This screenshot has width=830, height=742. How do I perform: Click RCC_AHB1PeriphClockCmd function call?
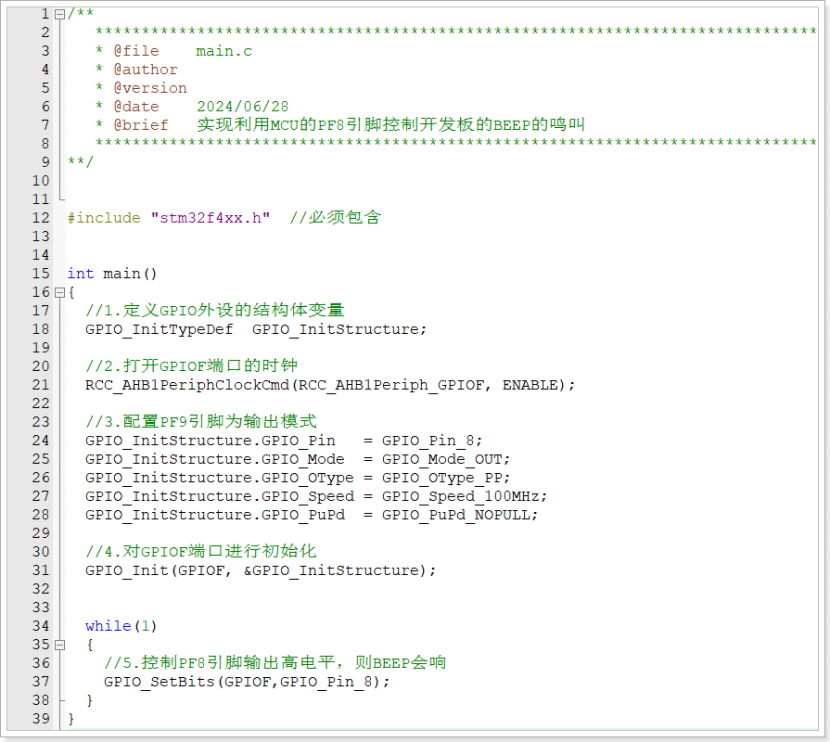(187, 385)
